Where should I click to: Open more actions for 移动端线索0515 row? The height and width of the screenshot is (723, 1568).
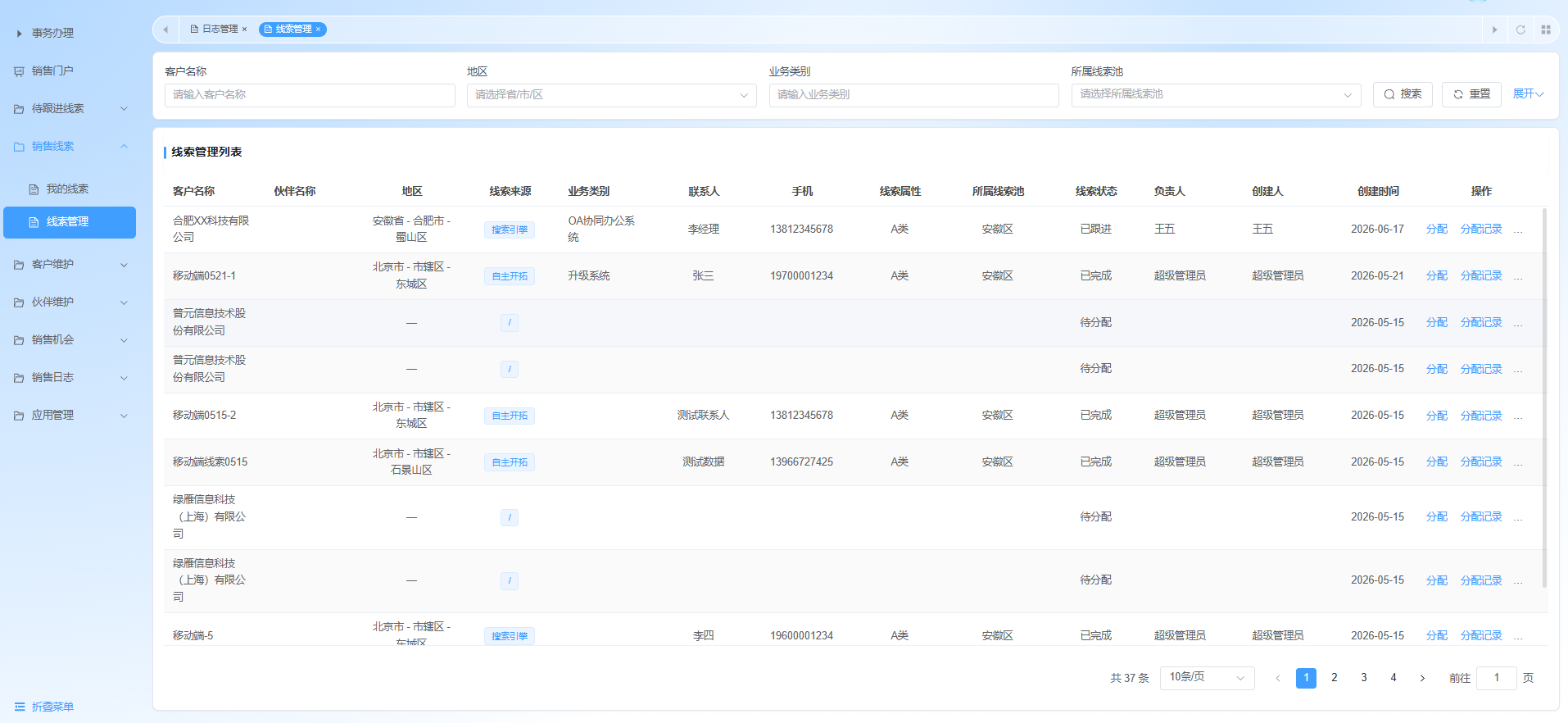click(1518, 463)
